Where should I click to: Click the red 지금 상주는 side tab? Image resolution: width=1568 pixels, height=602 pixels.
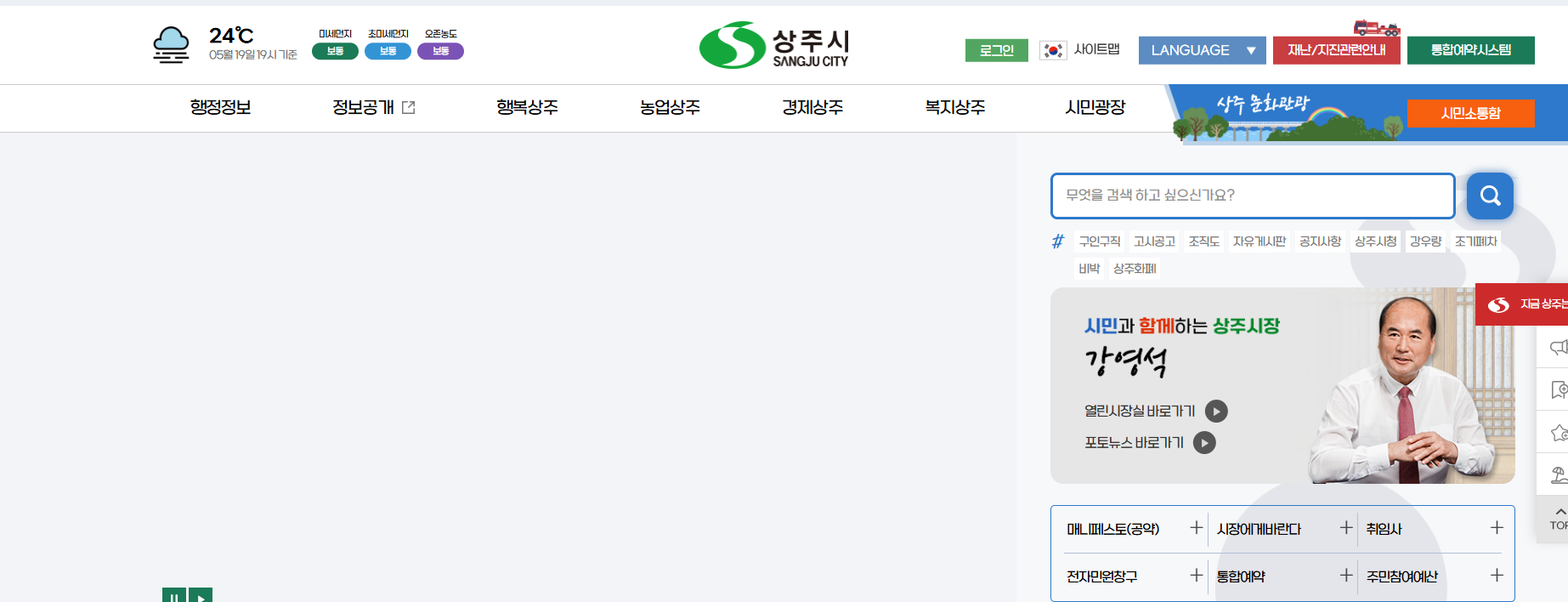pyautogui.click(x=1522, y=304)
